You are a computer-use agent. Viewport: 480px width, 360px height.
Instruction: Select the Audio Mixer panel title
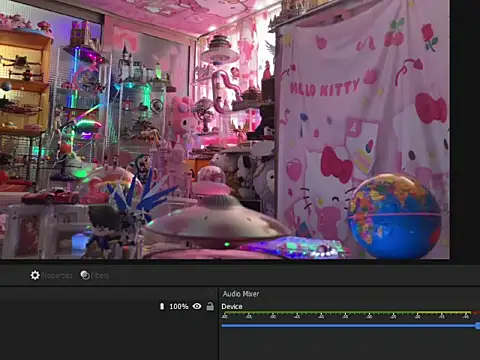click(x=241, y=294)
